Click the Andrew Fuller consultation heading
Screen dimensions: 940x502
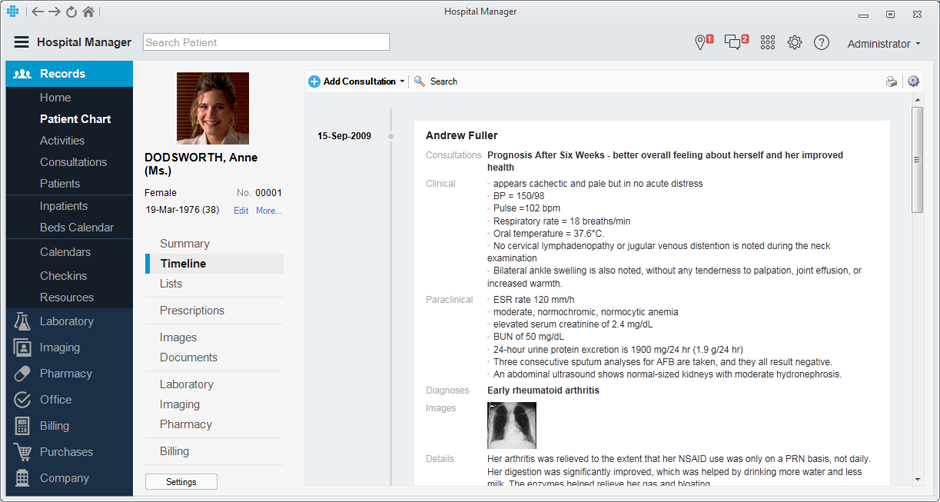click(462, 136)
